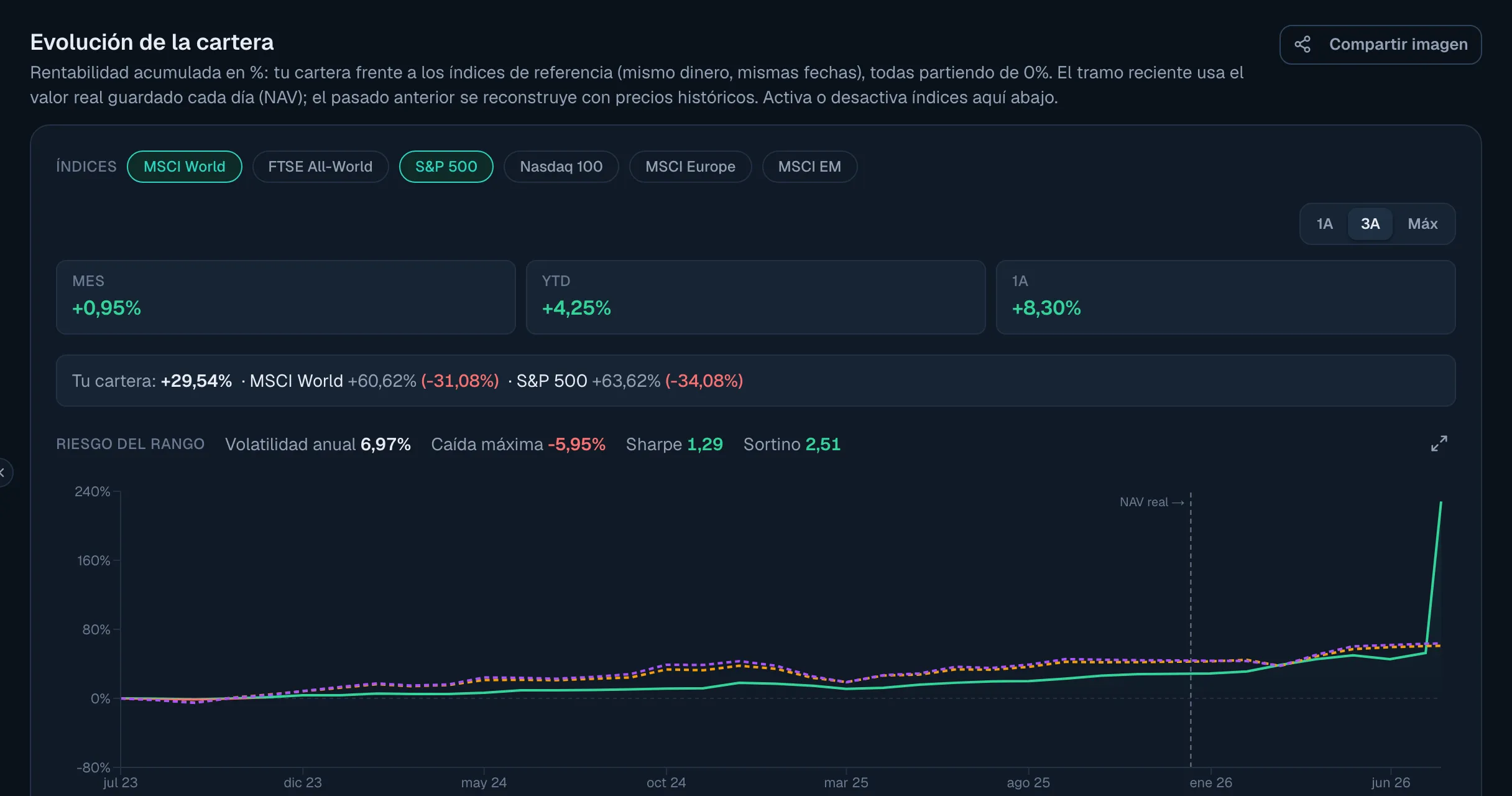The width and height of the screenshot is (1512, 796).
Task: Enable the MSCI Europe index
Action: coord(690,167)
